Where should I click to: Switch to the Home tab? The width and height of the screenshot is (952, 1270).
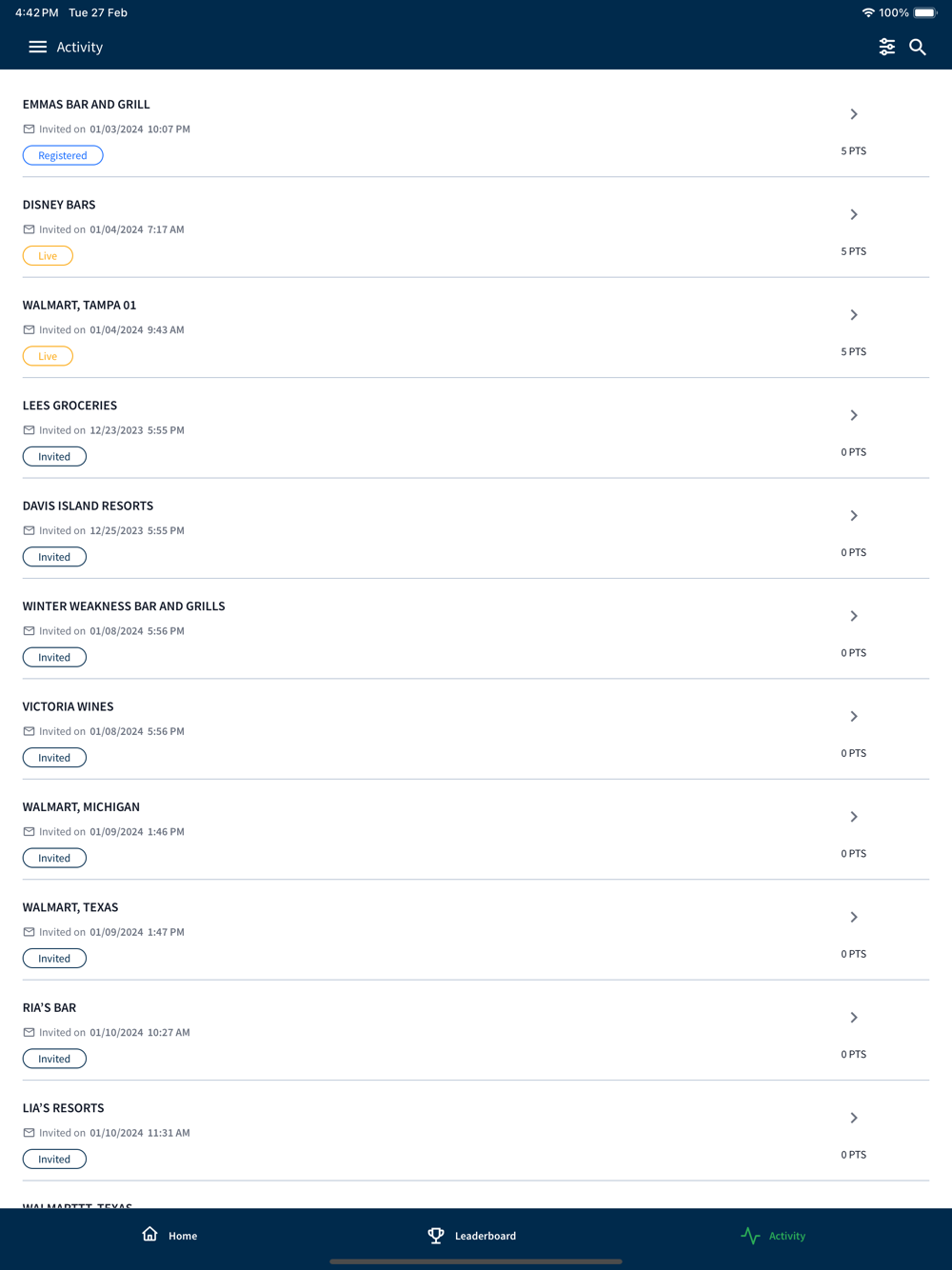(182, 1236)
